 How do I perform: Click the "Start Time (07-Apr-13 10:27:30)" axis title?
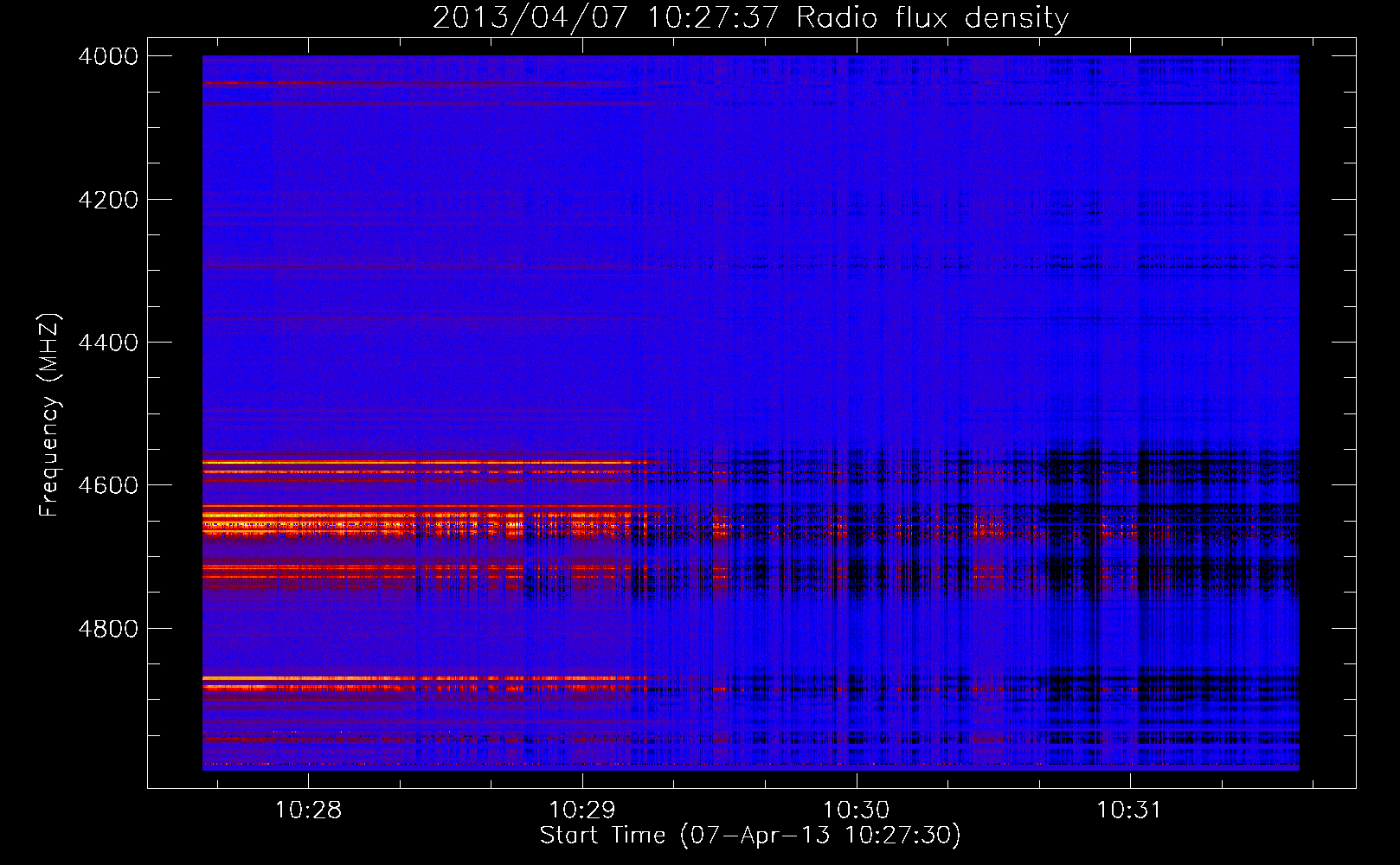pos(750,836)
